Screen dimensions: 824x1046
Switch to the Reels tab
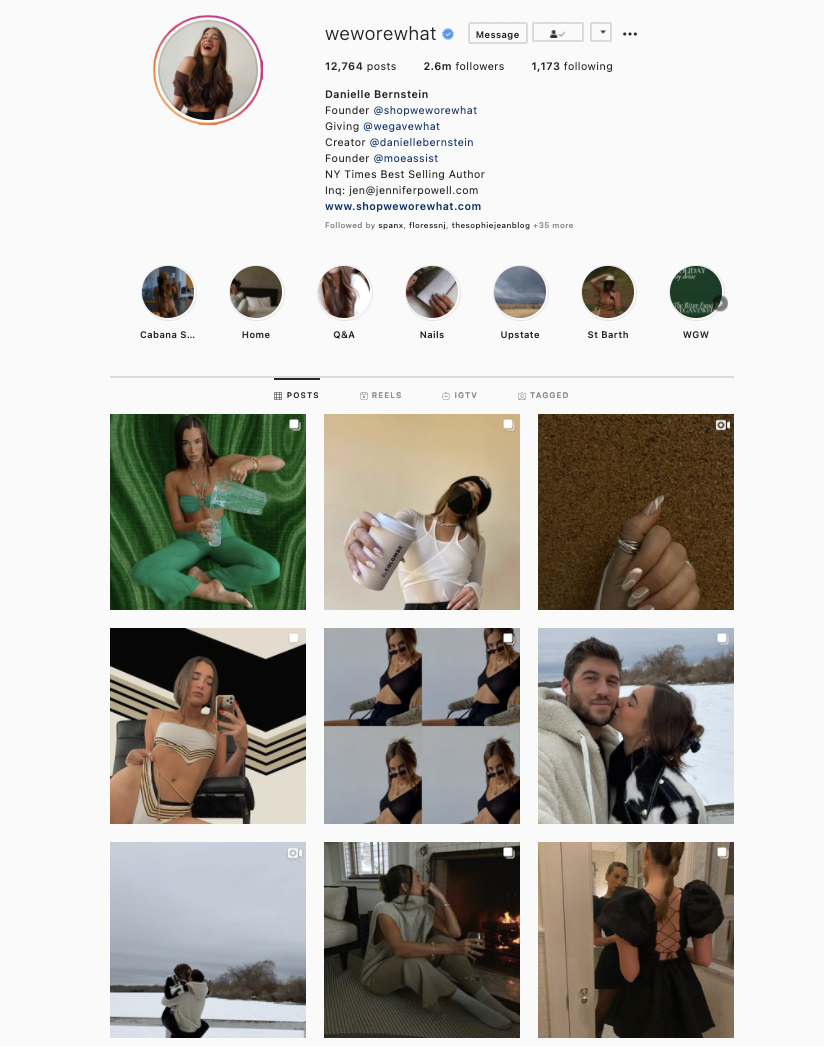pyautogui.click(x=381, y=396)
